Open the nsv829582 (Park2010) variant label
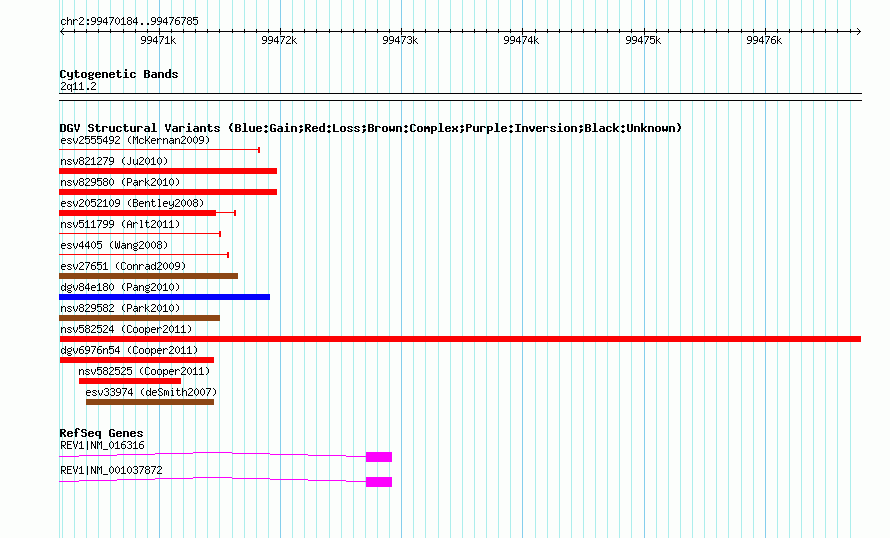This screenshot has width=890, height=538. pyautogui.click(x=120, y=308)
